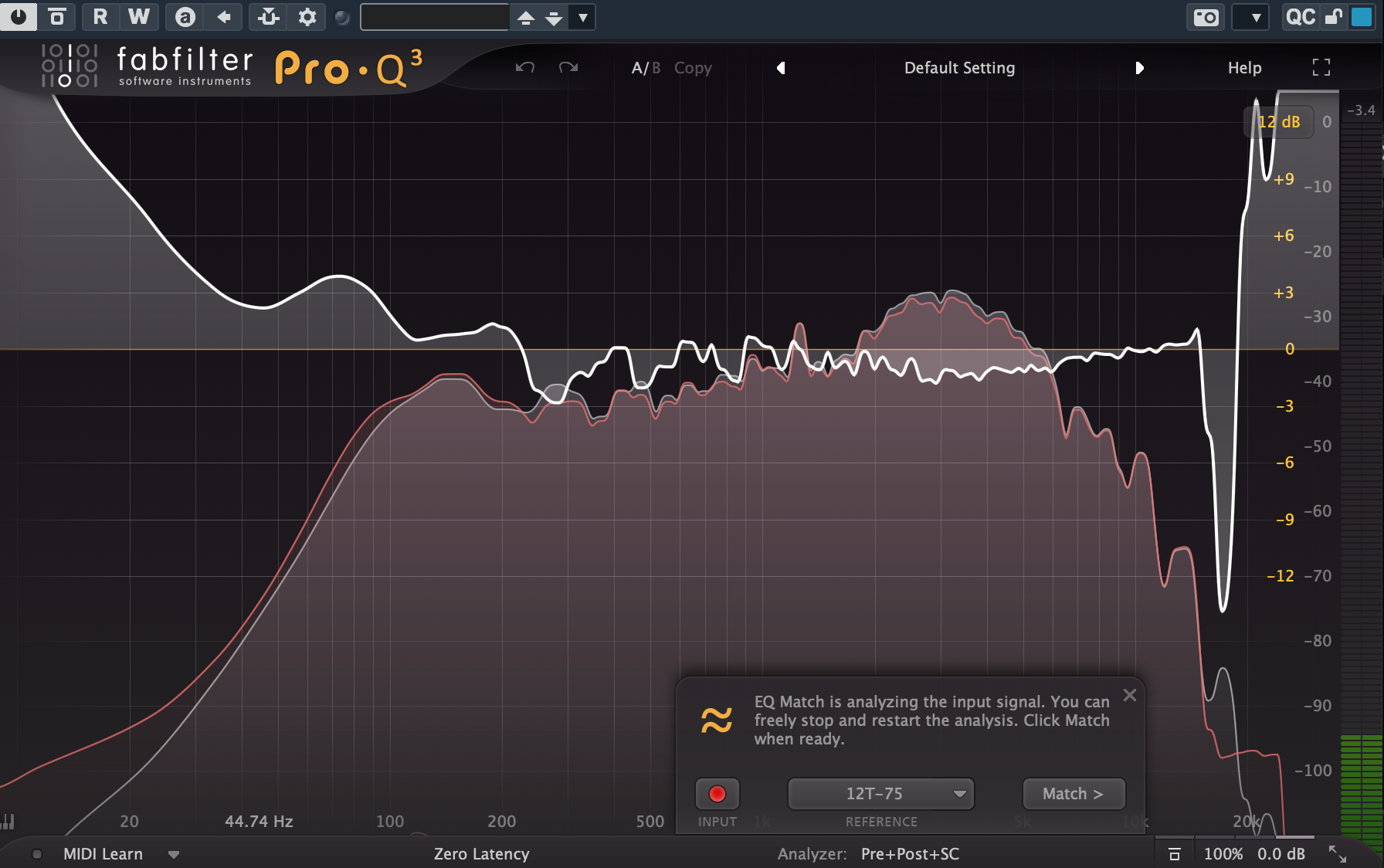Viewport: 1384px width, 868px height.
Task: Click the Match > button
Action: [1074, 794]
